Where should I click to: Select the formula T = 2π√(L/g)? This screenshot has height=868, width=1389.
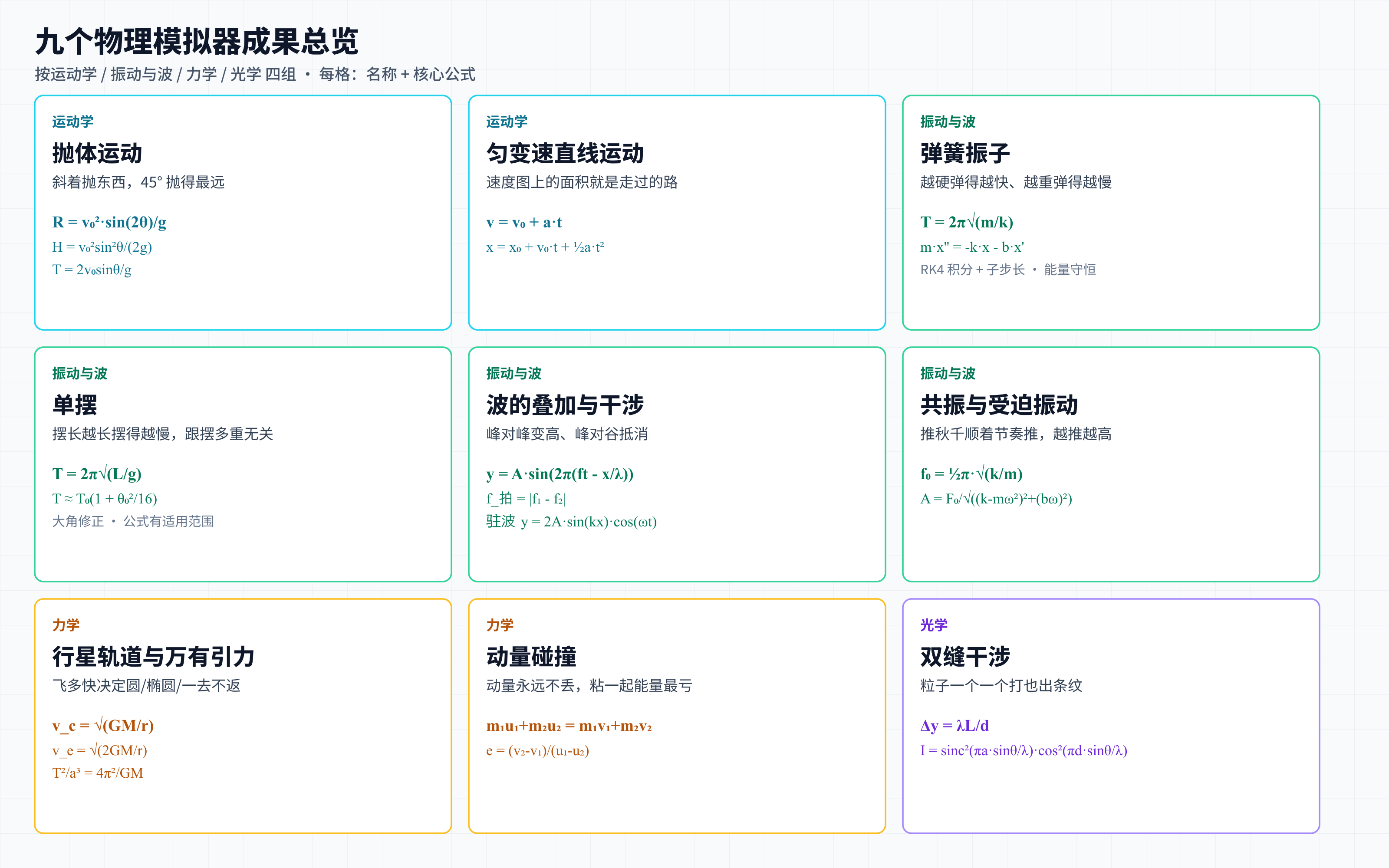[97, 473]
